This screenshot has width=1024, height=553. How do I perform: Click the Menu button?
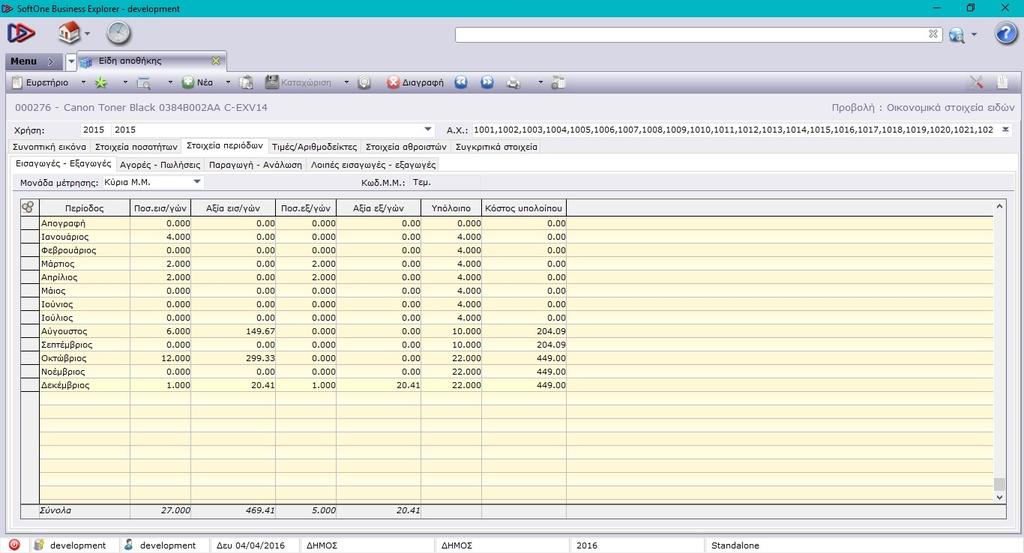32,61
